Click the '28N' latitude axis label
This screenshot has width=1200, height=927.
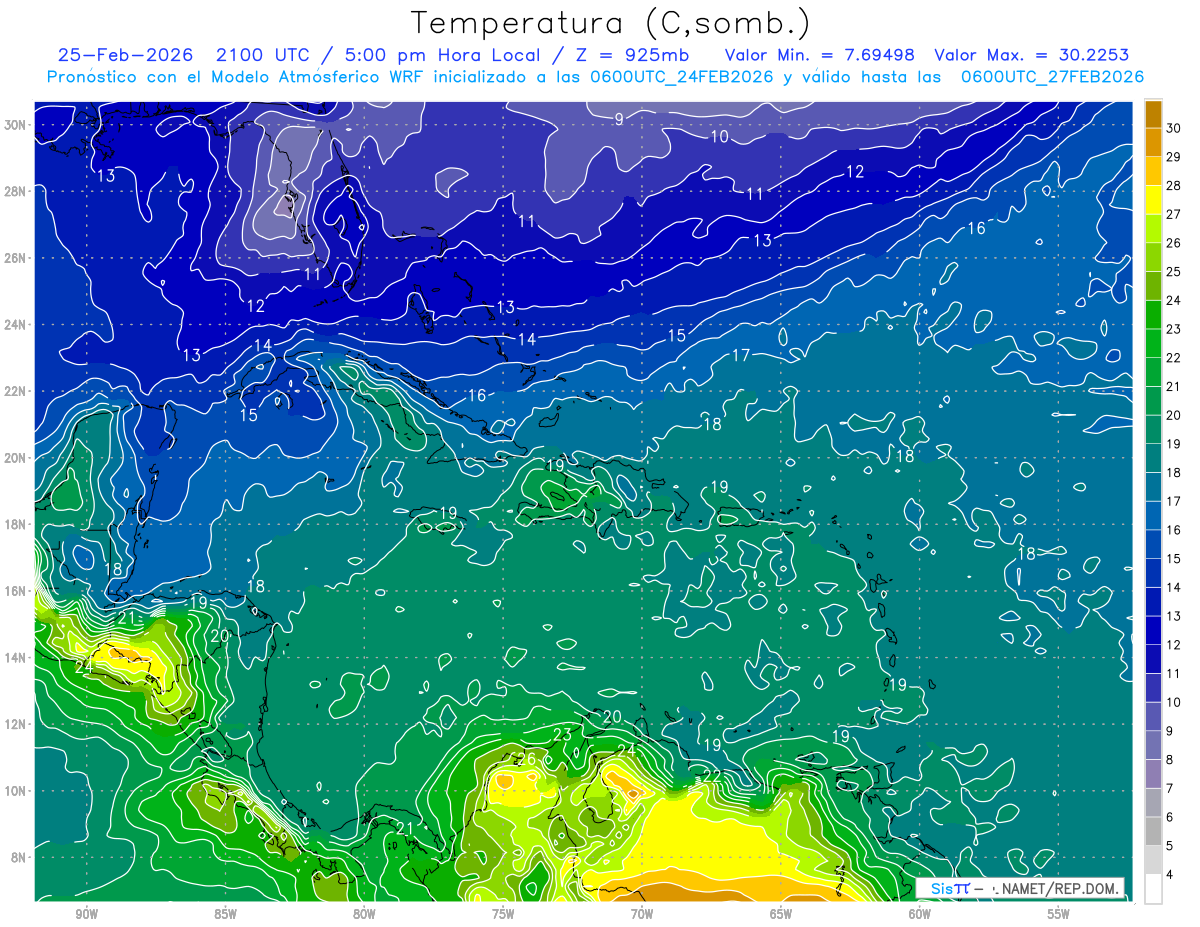(16, 191)
